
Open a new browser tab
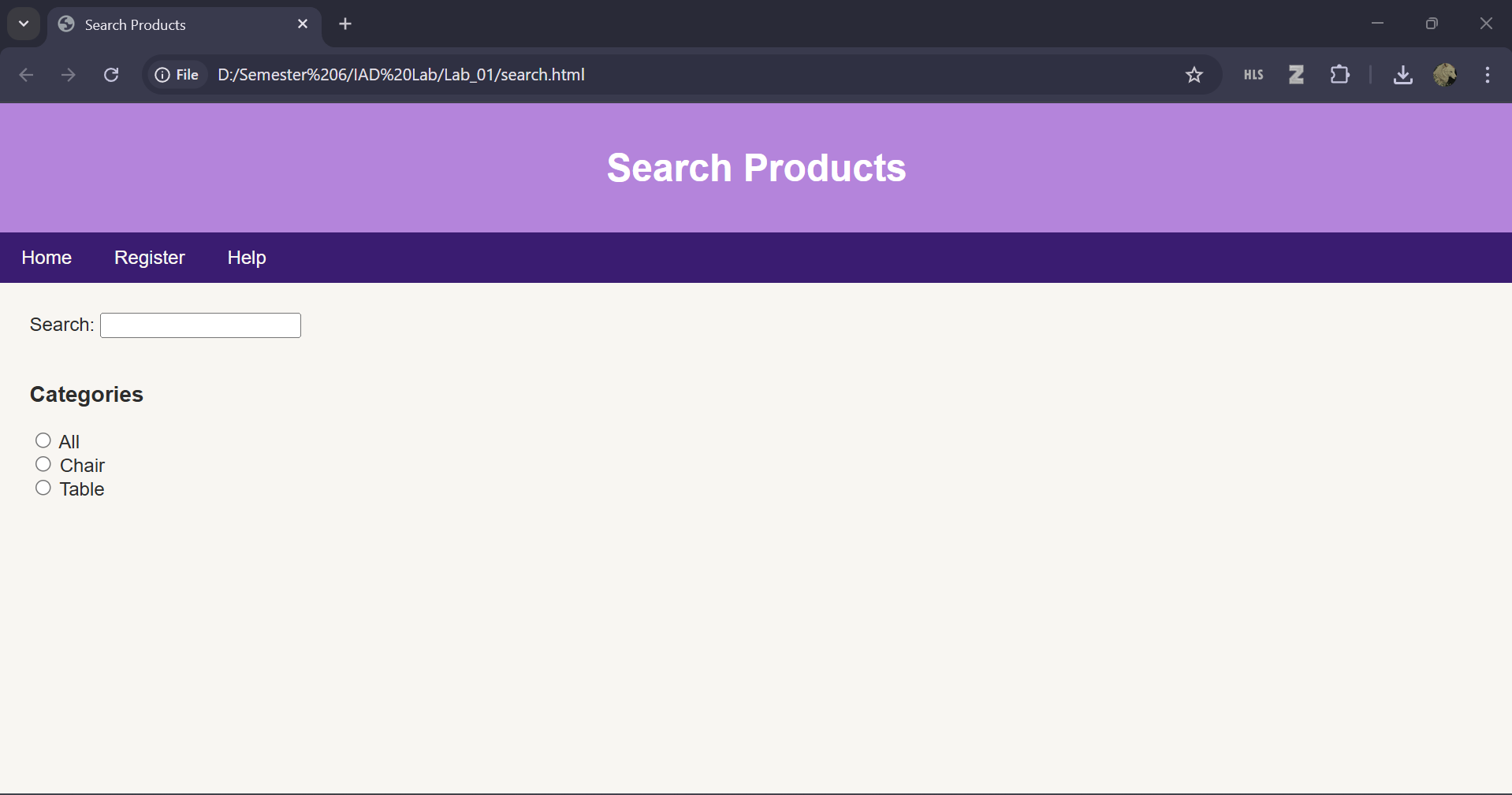pyautogui.click(x=345, y=24)
